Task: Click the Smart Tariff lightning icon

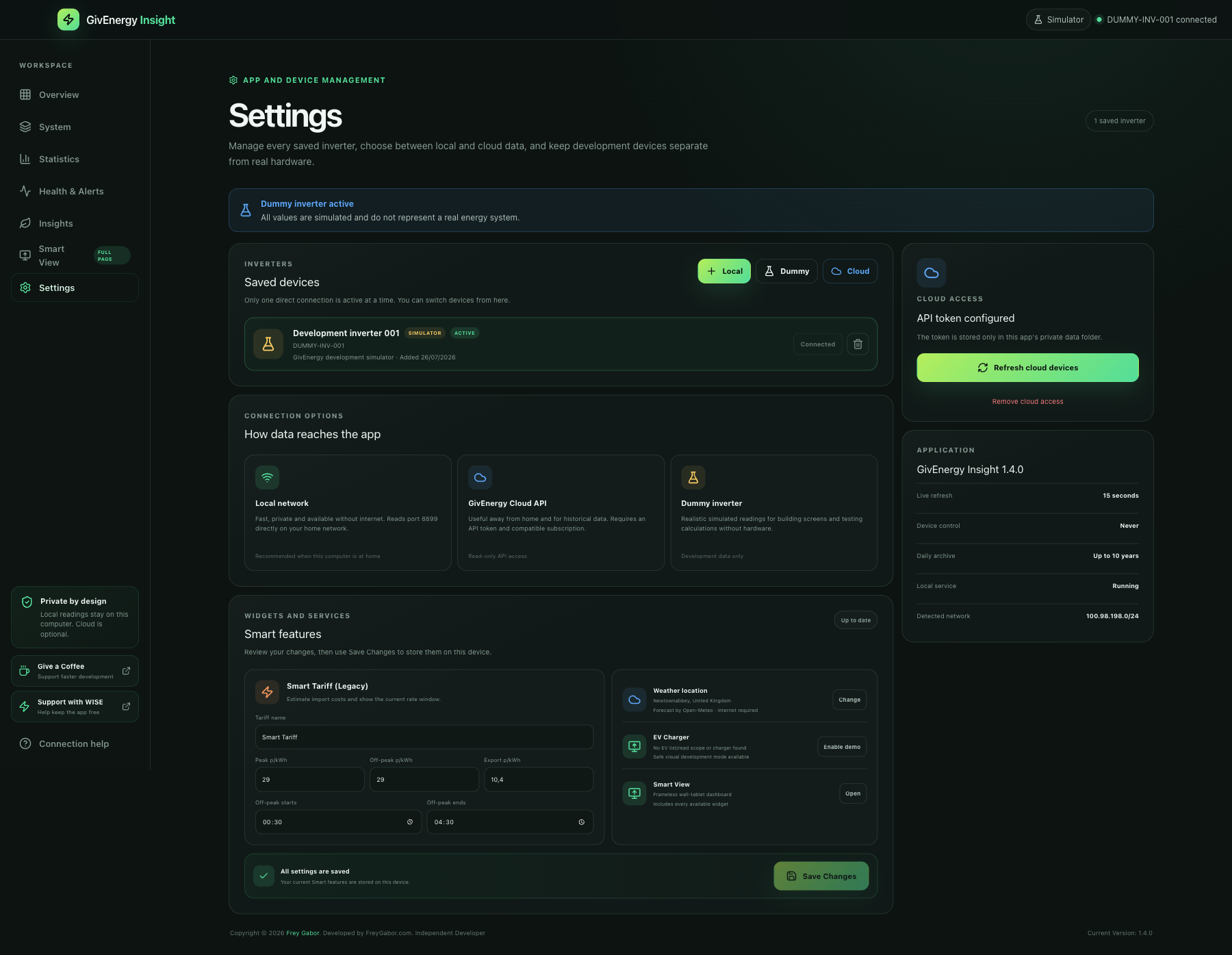Action: pyautogui.click(x=267, y=692)
